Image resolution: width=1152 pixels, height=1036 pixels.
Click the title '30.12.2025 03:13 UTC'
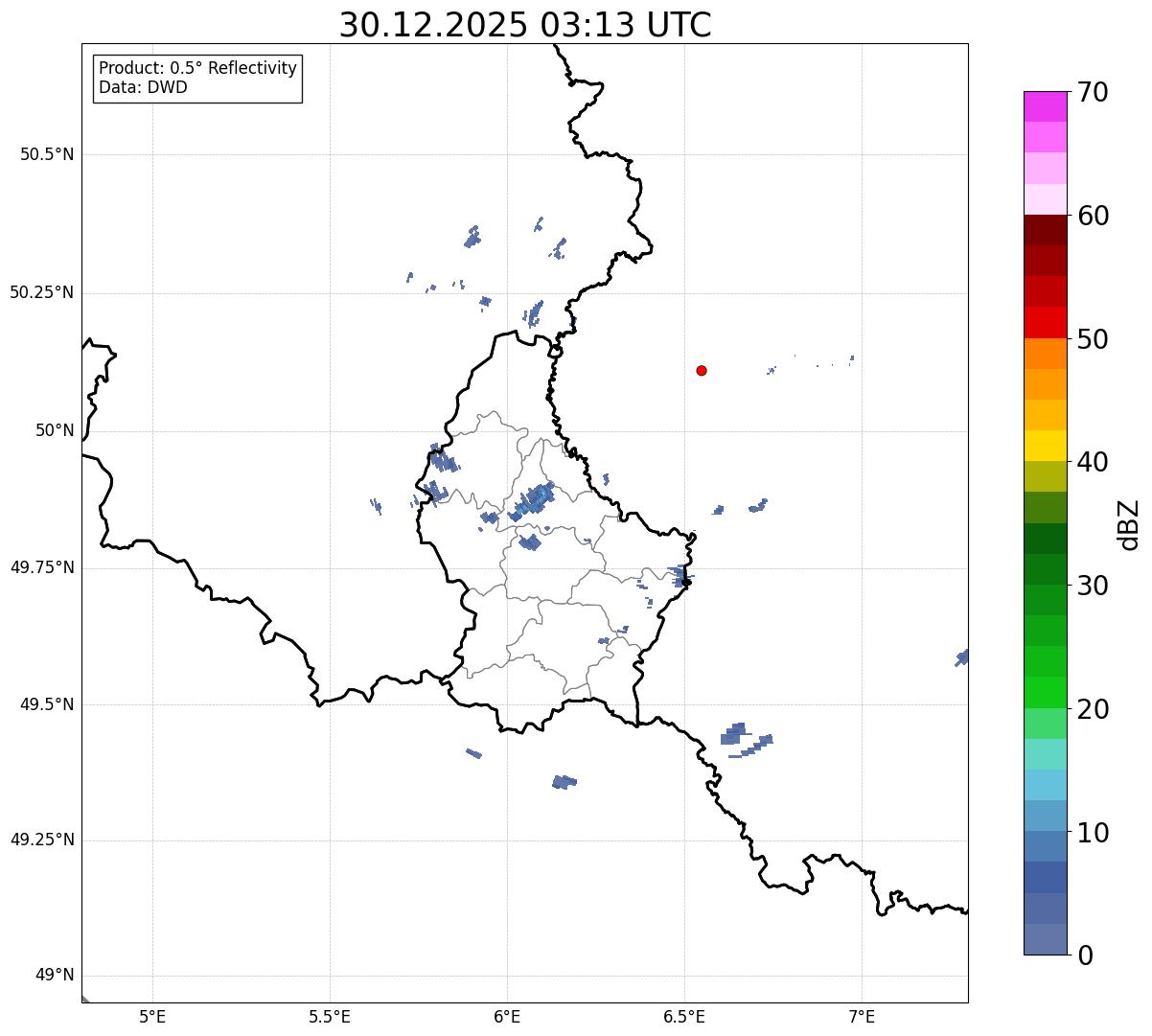click(x=525, y=25)
